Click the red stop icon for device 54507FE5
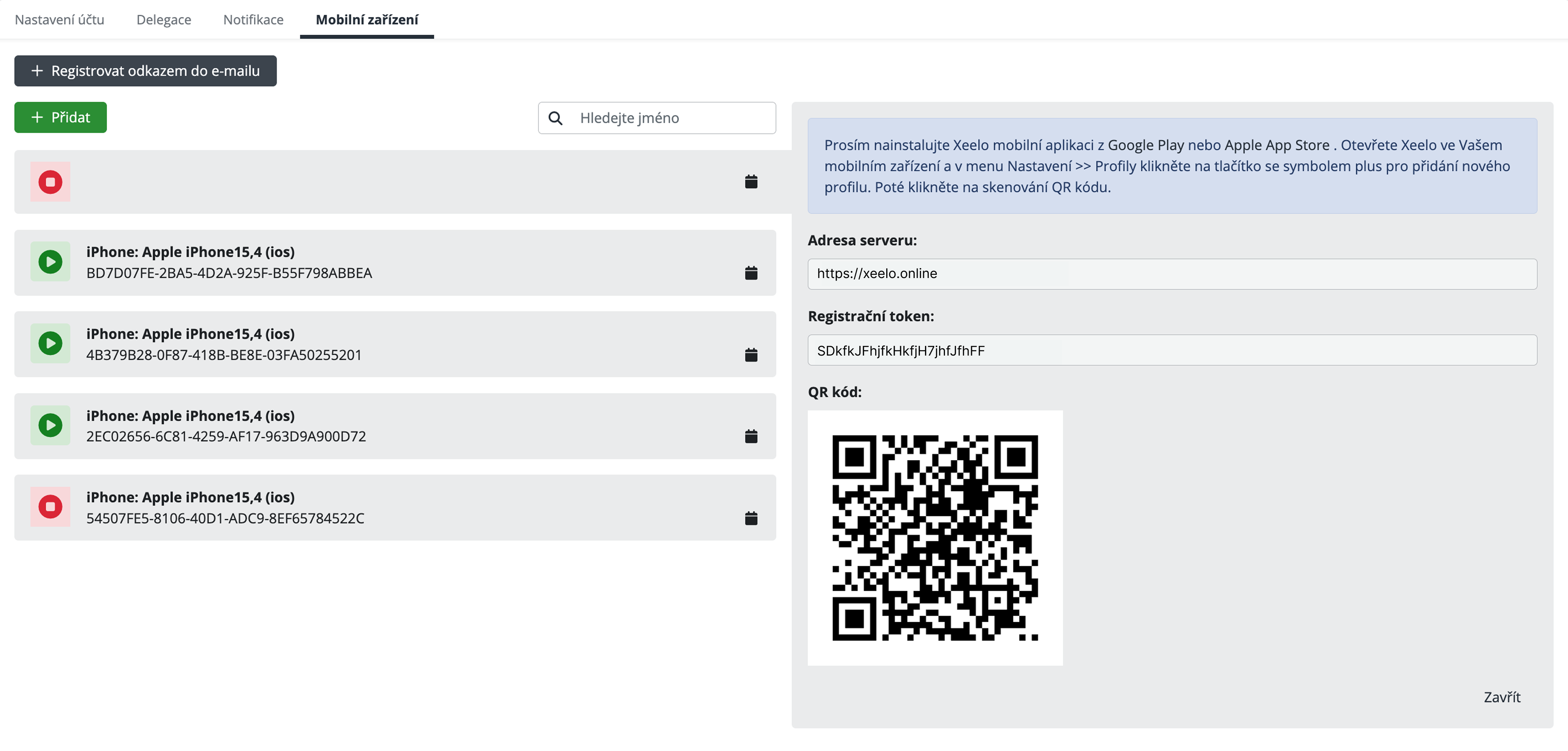The width and height of the screenshot is (1568, 751). coord(51,507)
